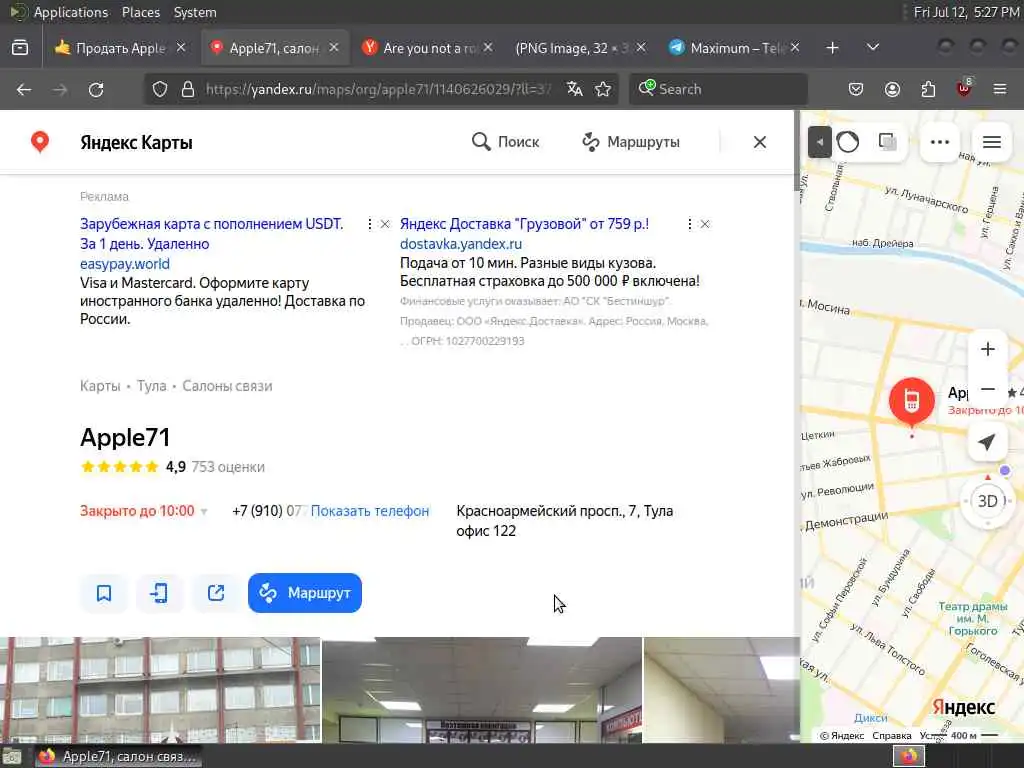
Task: Open the Firefox View icon
Action: [x=20, y=48]
